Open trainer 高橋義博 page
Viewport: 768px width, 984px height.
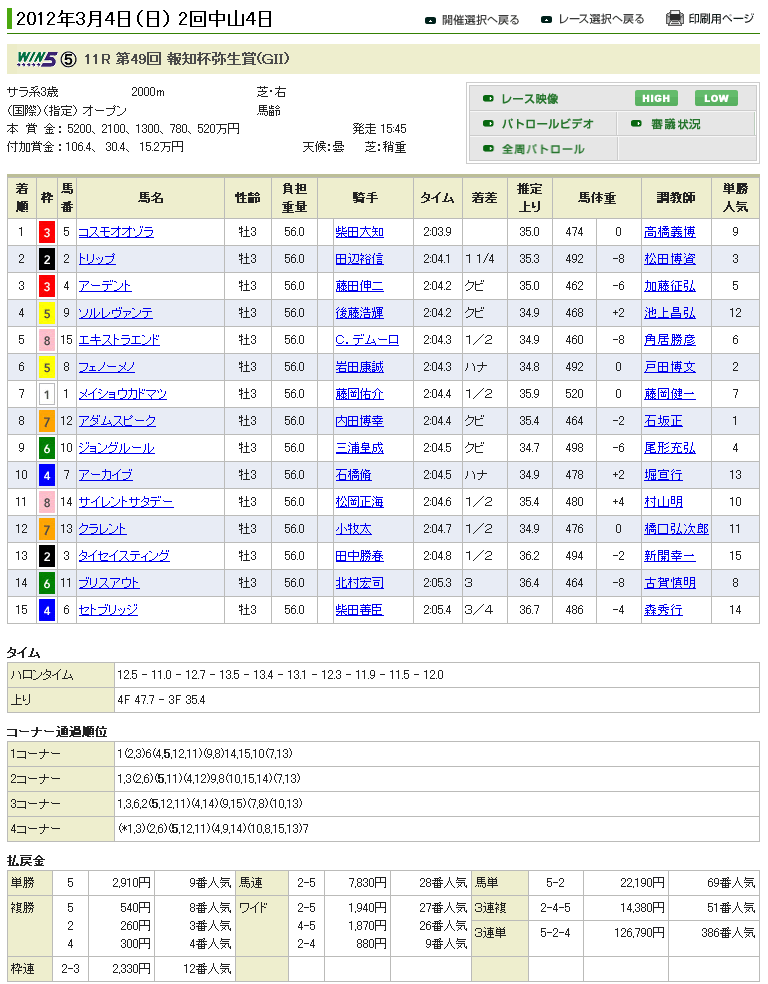coord(670,232)
